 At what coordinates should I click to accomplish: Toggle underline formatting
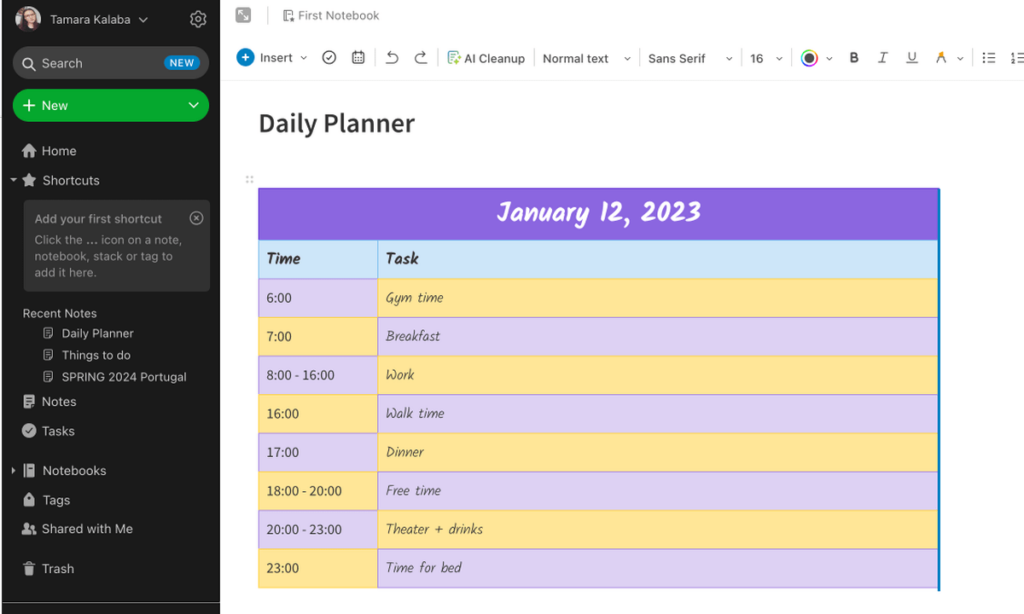(911, 58)
